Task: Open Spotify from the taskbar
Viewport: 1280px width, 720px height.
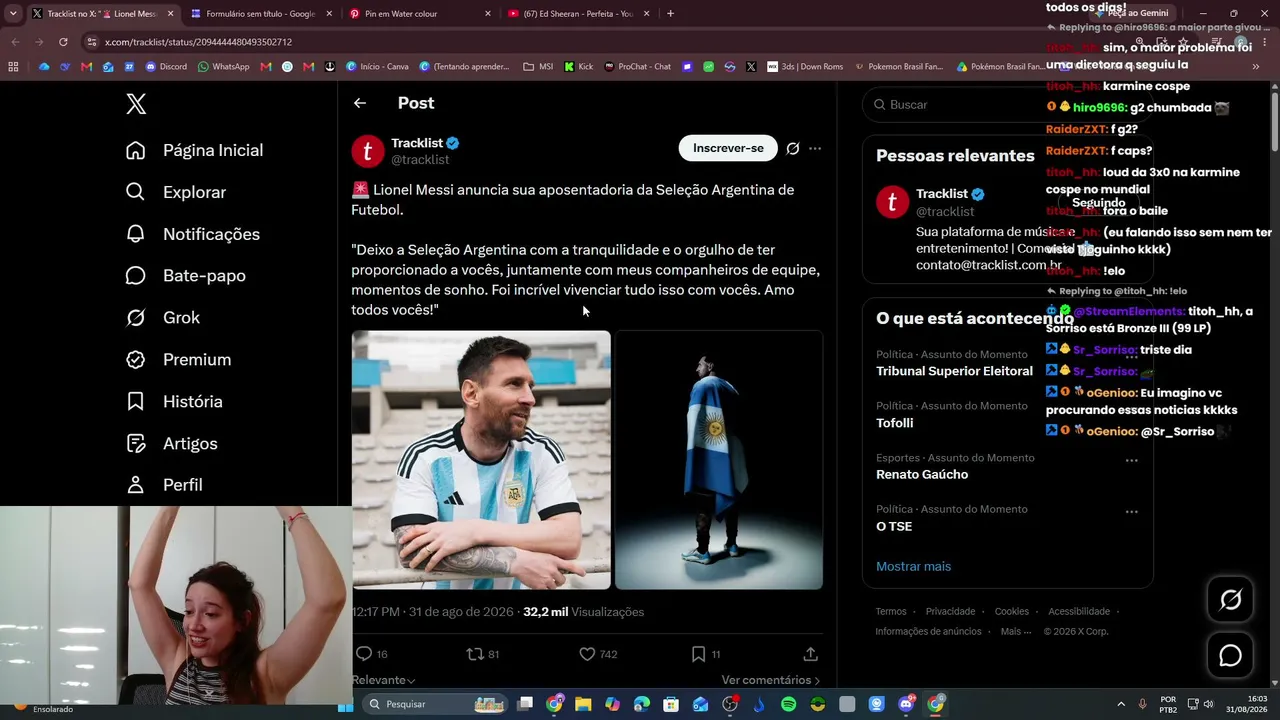Action: click(x=788, y=704)
